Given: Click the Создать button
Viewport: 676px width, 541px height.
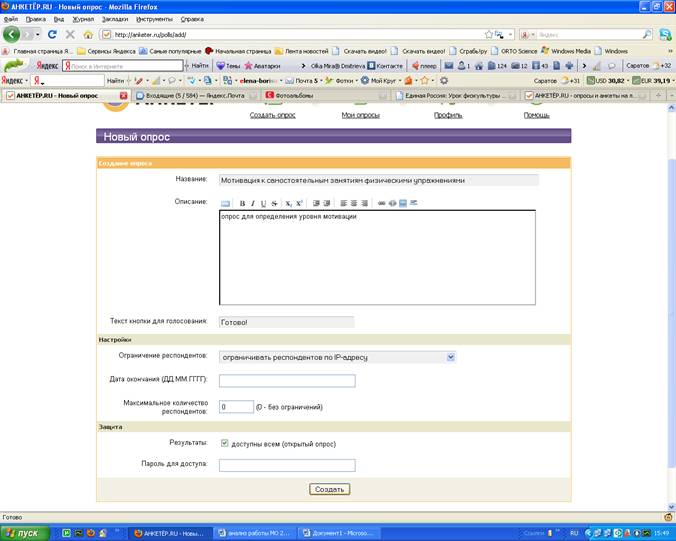Looking at the screenshot, I should point(329,489).
